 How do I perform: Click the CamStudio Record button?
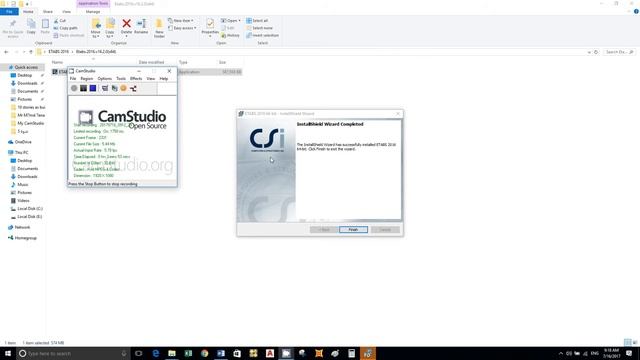[74, 88]
